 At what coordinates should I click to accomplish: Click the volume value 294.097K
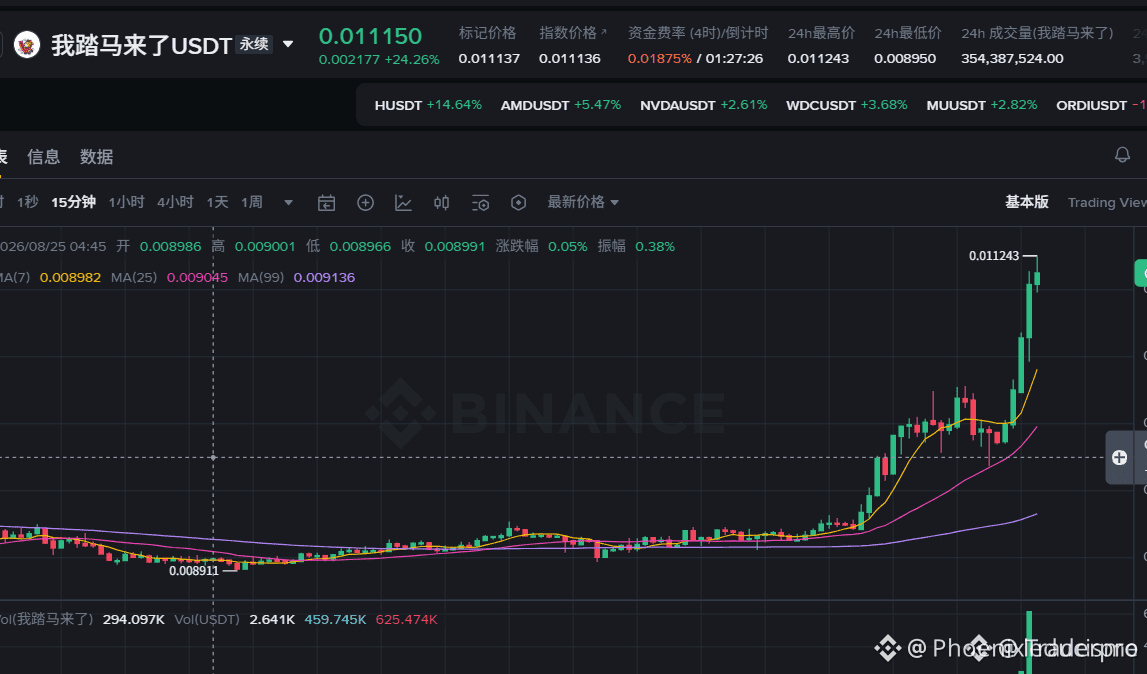point(133,619)
